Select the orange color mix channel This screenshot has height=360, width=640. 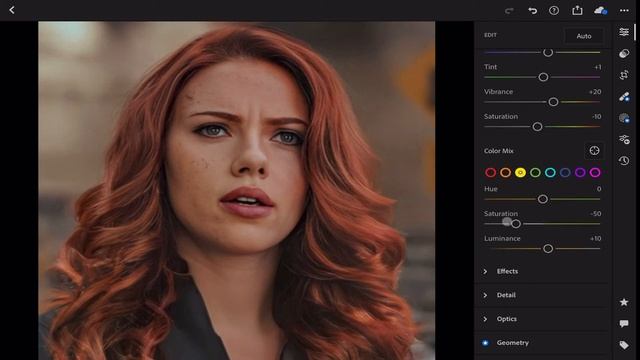[x=505, y=173]
